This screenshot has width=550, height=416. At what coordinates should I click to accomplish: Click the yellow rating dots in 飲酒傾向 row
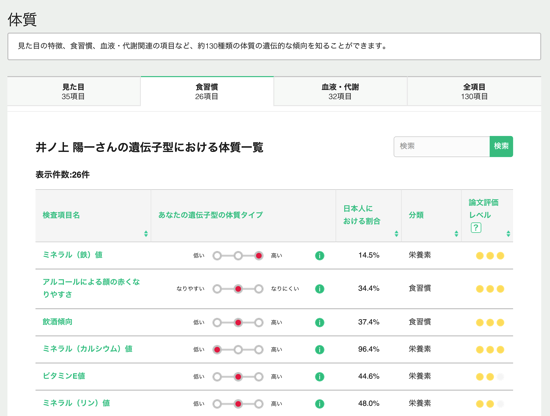pos(490,322)
